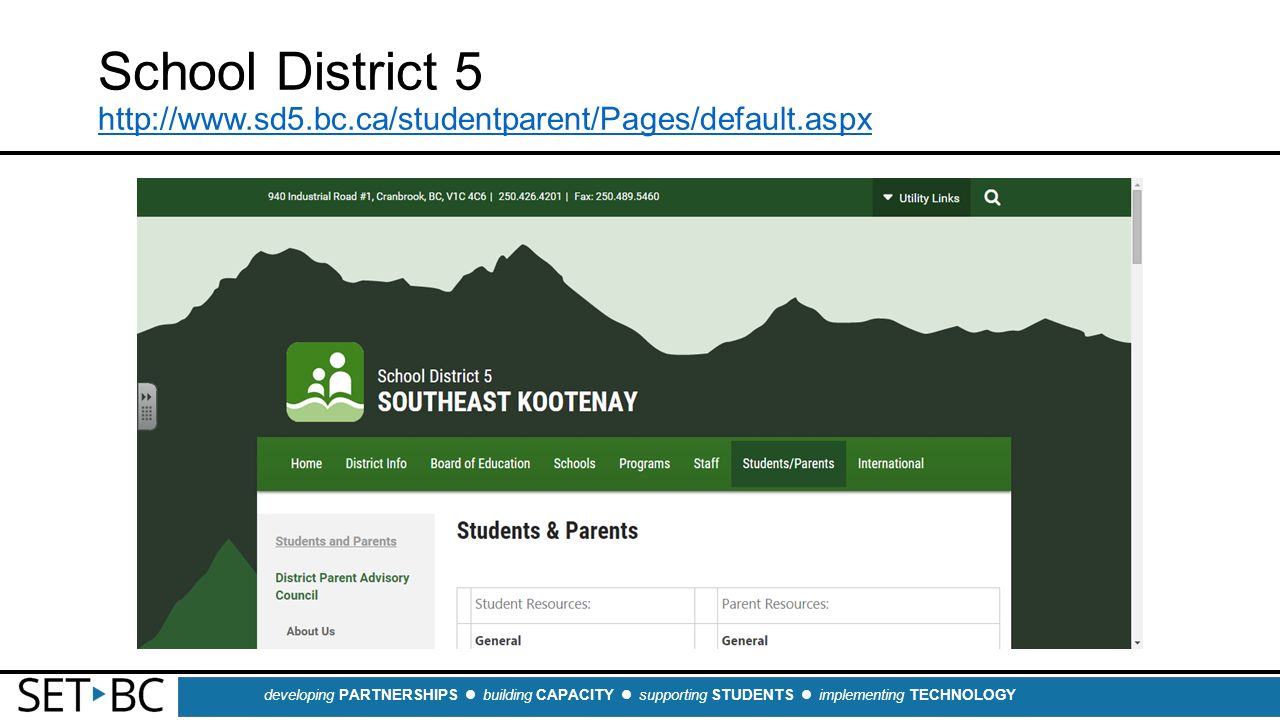1280x720 pixels.
Task: Go to Board of Education menu
Action: point(480,464)
